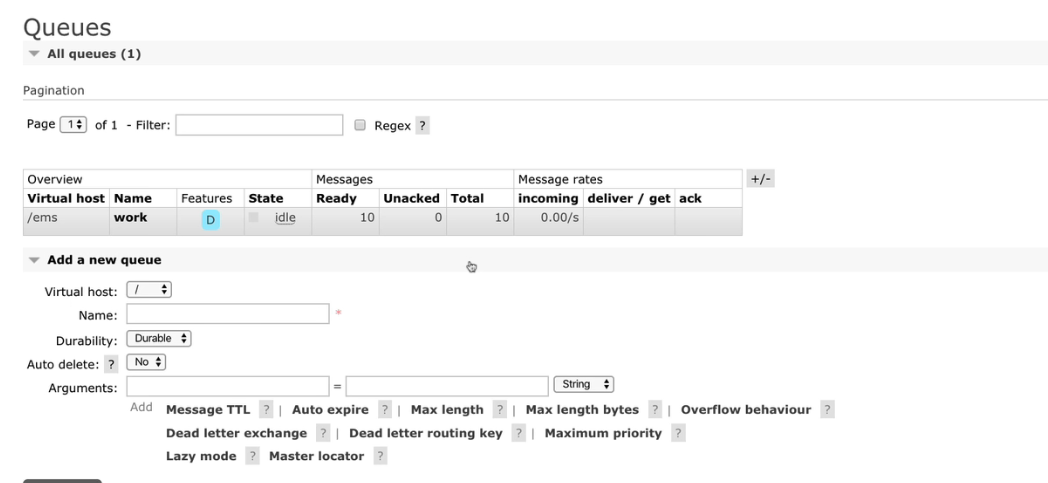Open the Auto delete help question mark

click(112, 365)
